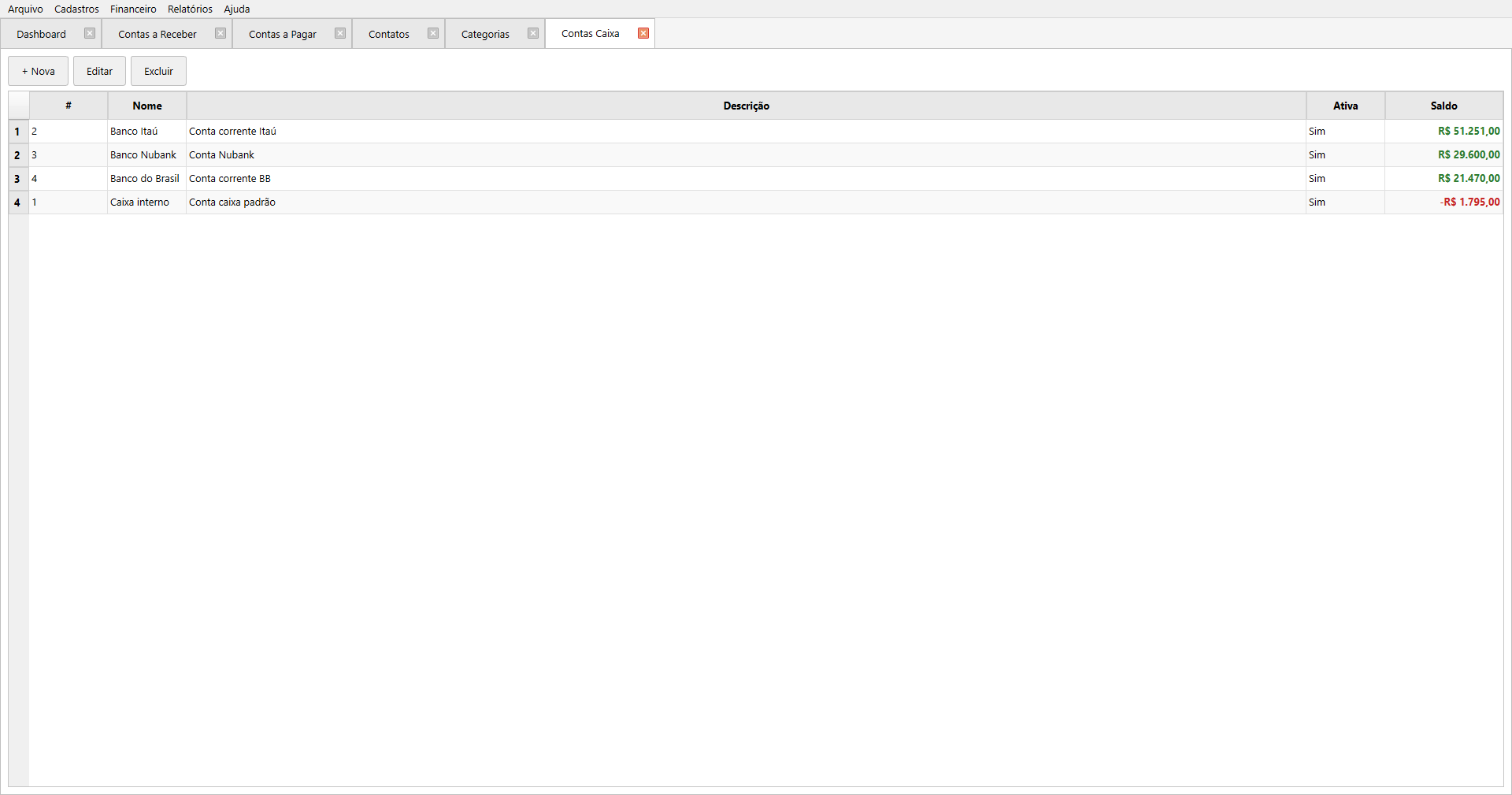Close the Categorias tab
Image resolution: width=1512 pixels, height=795 pixels.
pyautogui.click(x=533, y=33)
